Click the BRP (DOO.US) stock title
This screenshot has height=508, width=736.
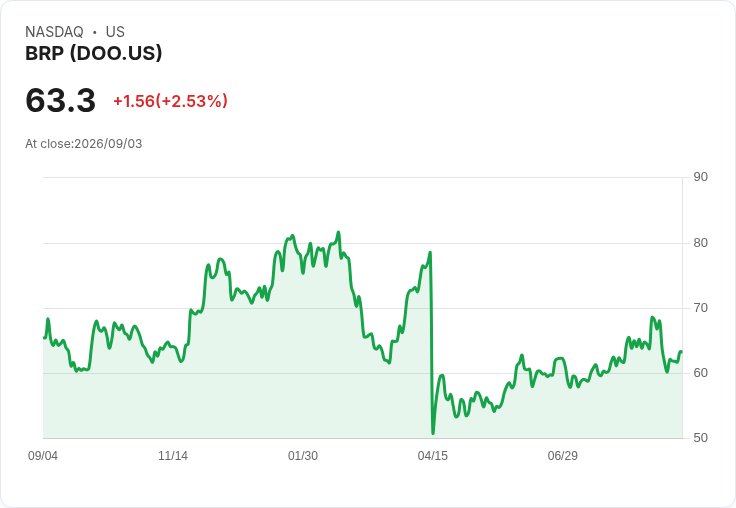click(93, 53)
